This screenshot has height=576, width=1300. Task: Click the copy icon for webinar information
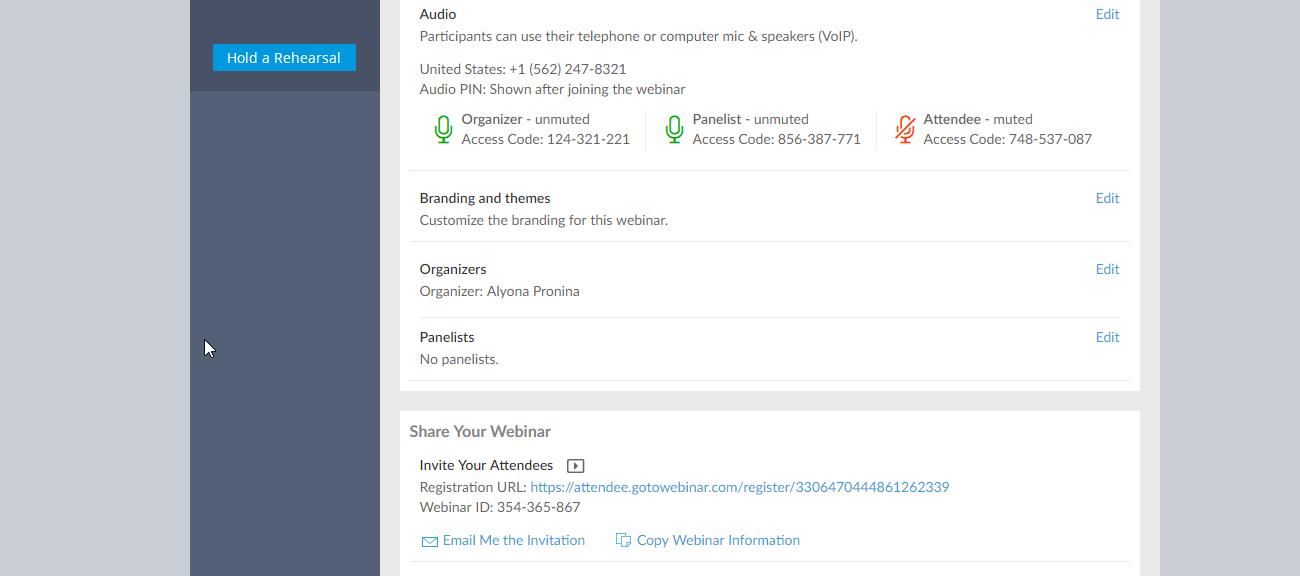[623, 541]
